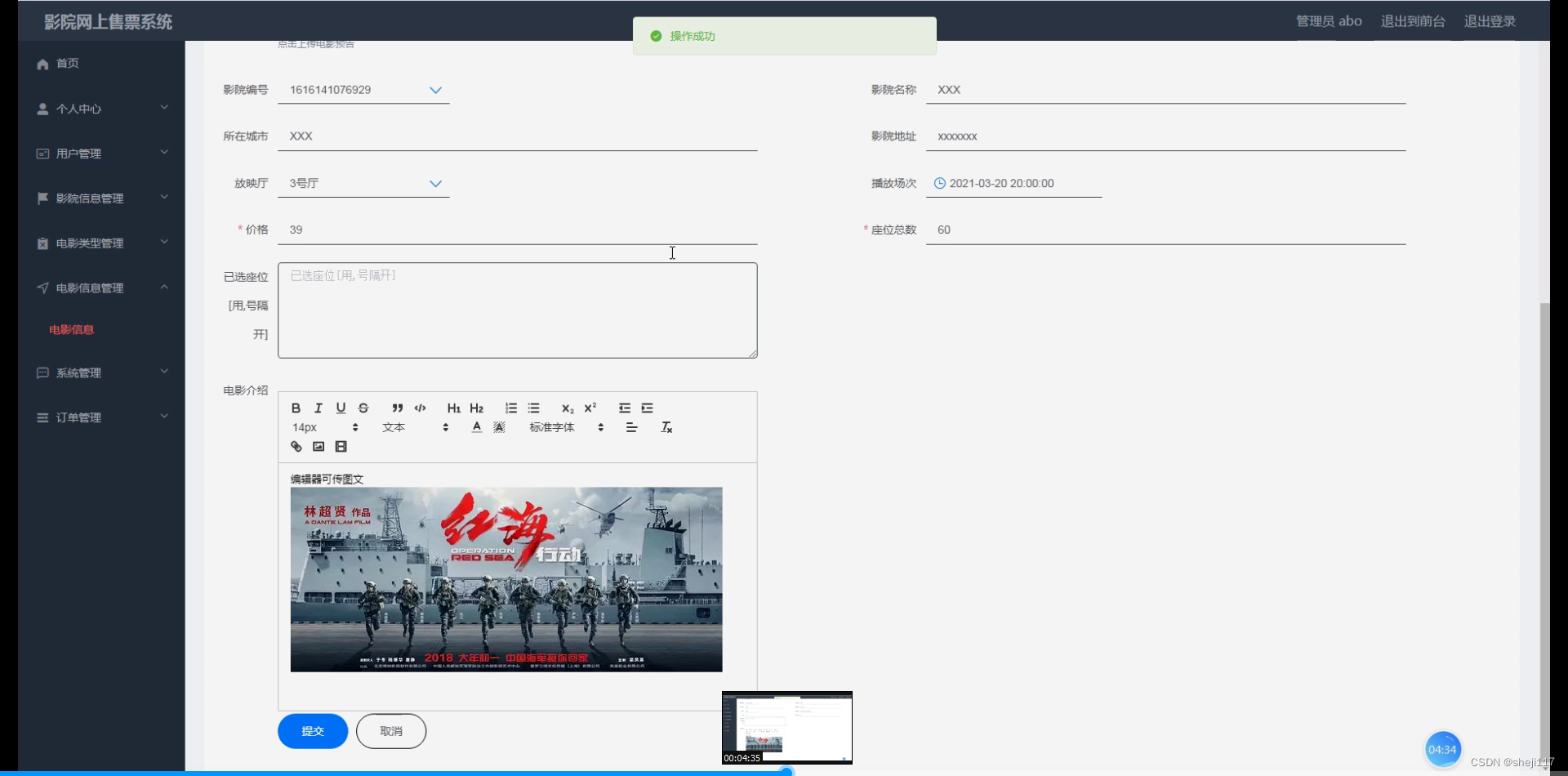Click the insert image icon in the editor

318,447
